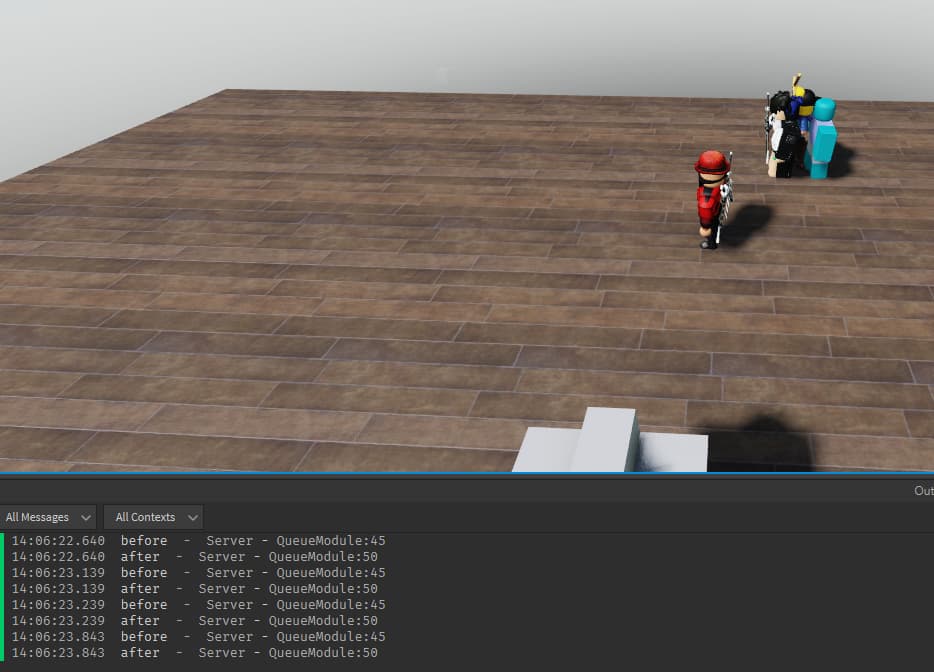The image size is (934, 672).
Task: Select log line 14:06:22.640 after QueueModule:50
Action: point(194,557)
